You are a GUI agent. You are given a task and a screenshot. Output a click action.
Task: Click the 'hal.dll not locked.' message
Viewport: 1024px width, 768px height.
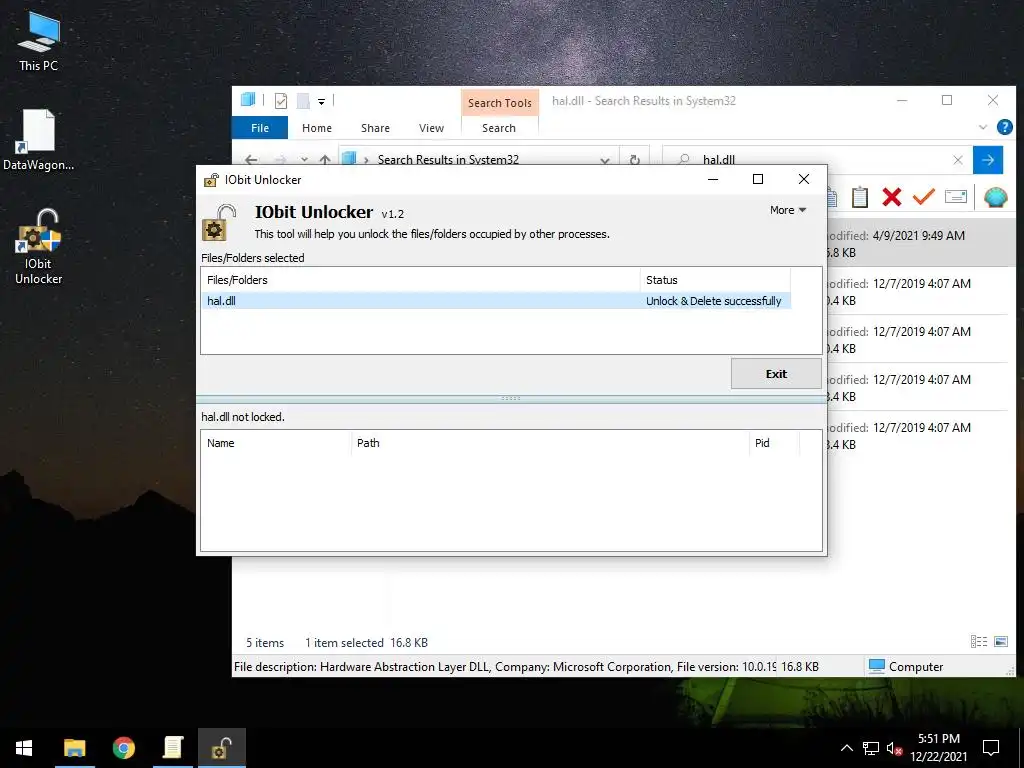tap(243, 417)
